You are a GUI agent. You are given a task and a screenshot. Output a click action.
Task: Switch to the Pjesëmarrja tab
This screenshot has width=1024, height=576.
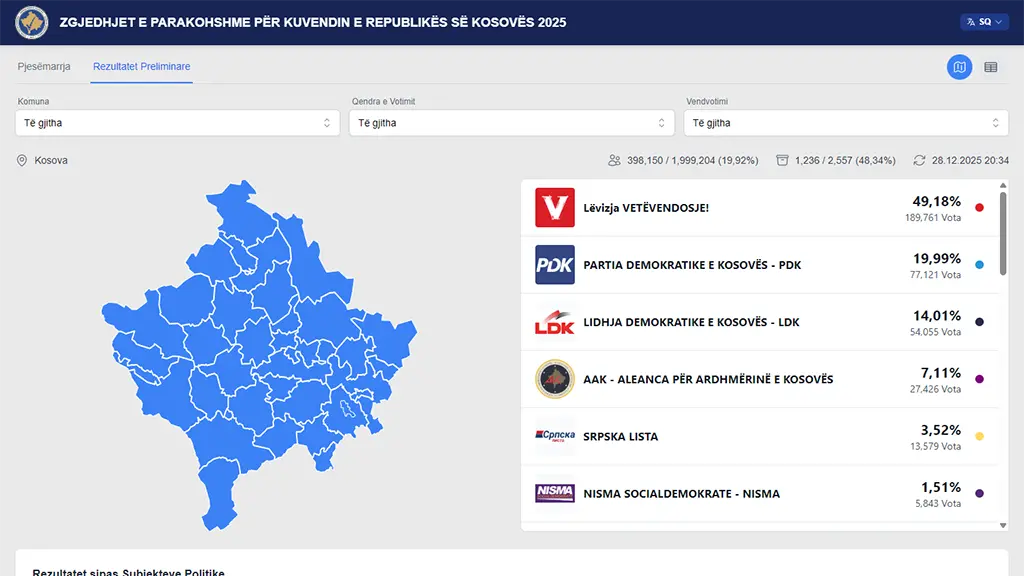tap(44, 67)
